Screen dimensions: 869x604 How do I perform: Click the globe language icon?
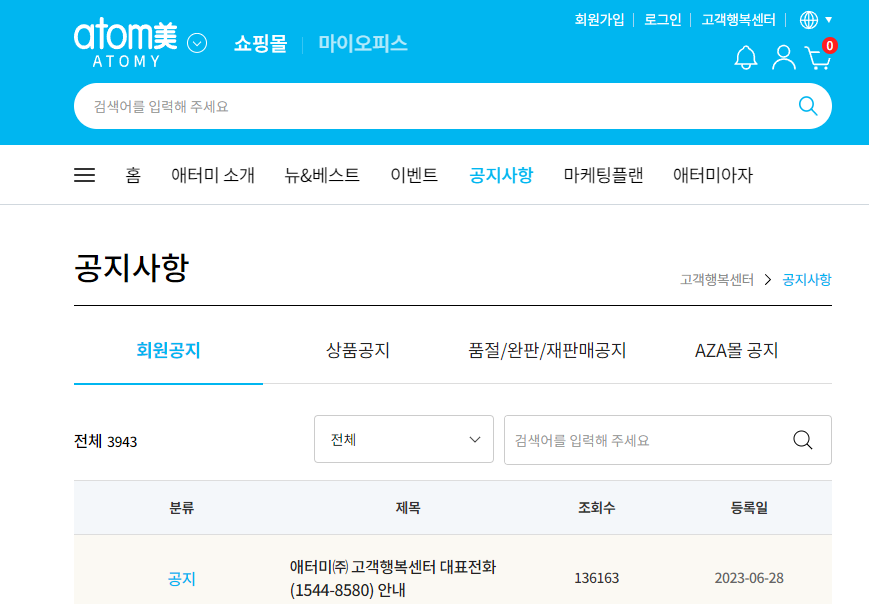809,20
